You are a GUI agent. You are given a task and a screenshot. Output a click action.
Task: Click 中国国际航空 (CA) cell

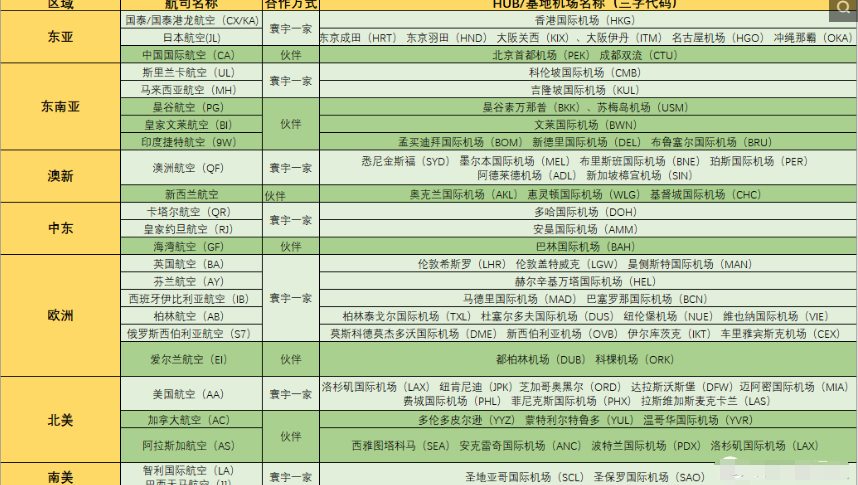pyautogui.click(x=192, y=55)
